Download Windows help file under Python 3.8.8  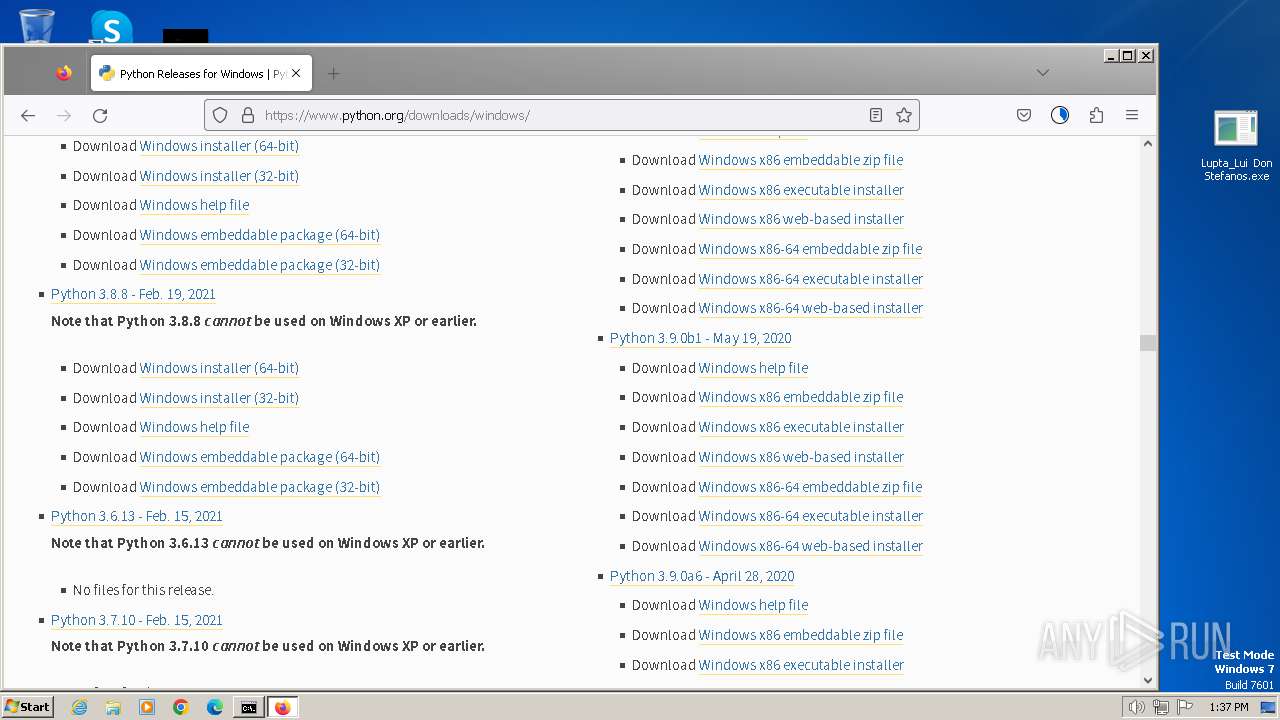[x=194, y=427]
